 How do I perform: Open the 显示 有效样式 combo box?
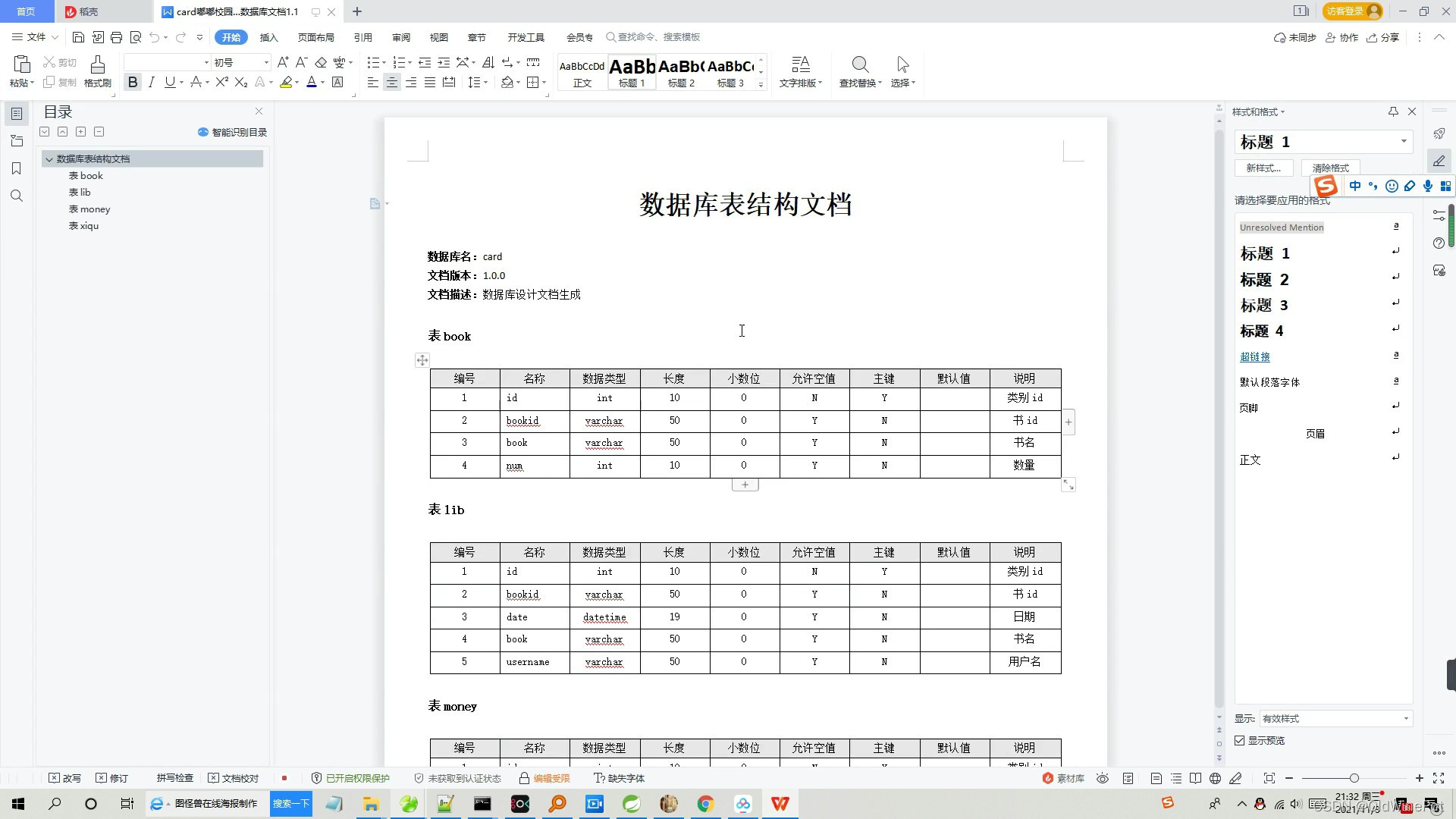(1335, 718)
